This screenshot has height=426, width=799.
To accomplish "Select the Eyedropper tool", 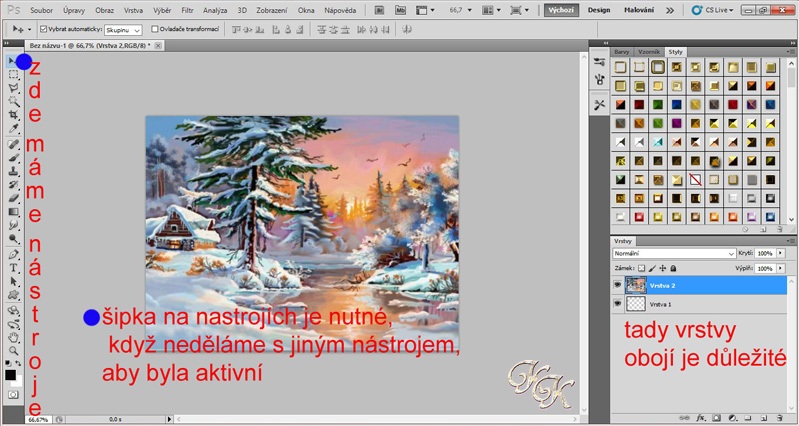I will pyautogui.click(x=13, y=128).
